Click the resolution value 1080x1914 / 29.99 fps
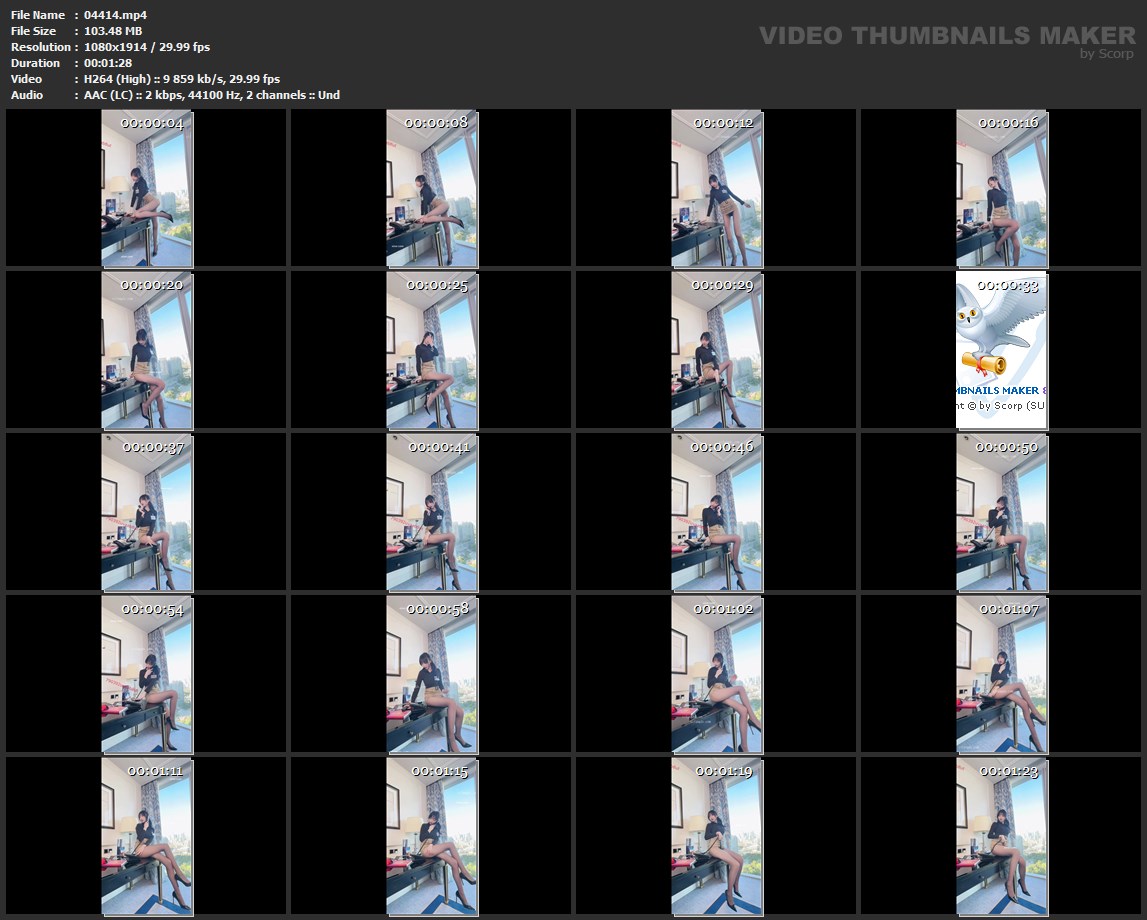This screenshot has width=1147, height=920. coord(147,47)
